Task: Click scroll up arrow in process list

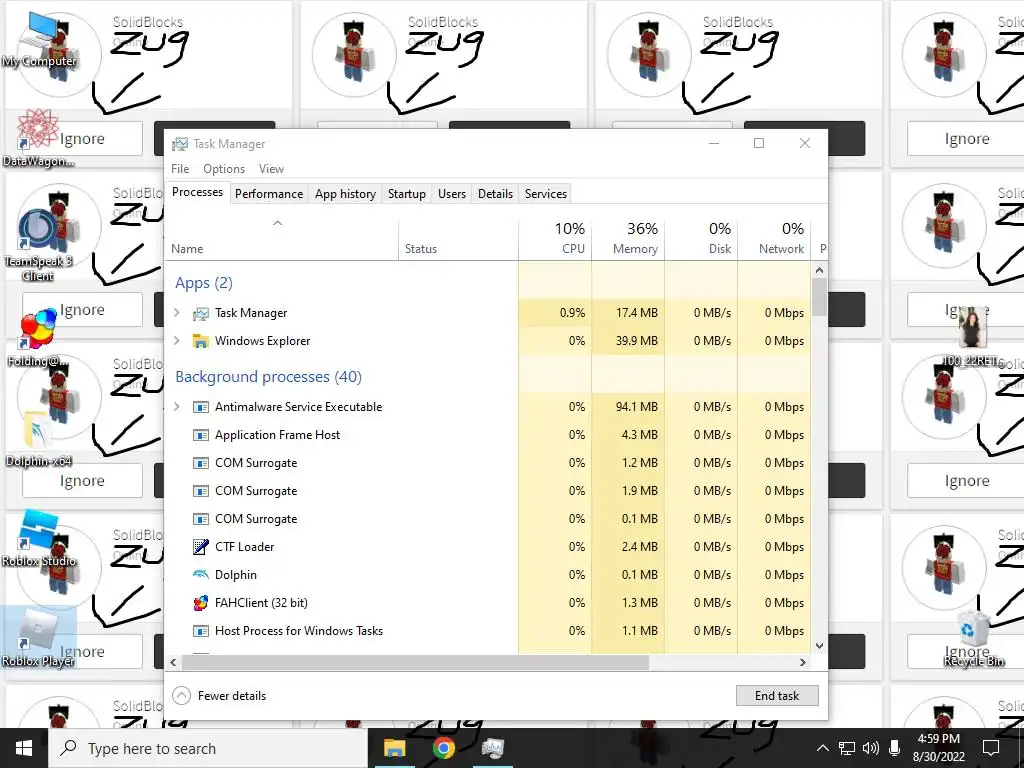Action: click(x=820, y=270)
